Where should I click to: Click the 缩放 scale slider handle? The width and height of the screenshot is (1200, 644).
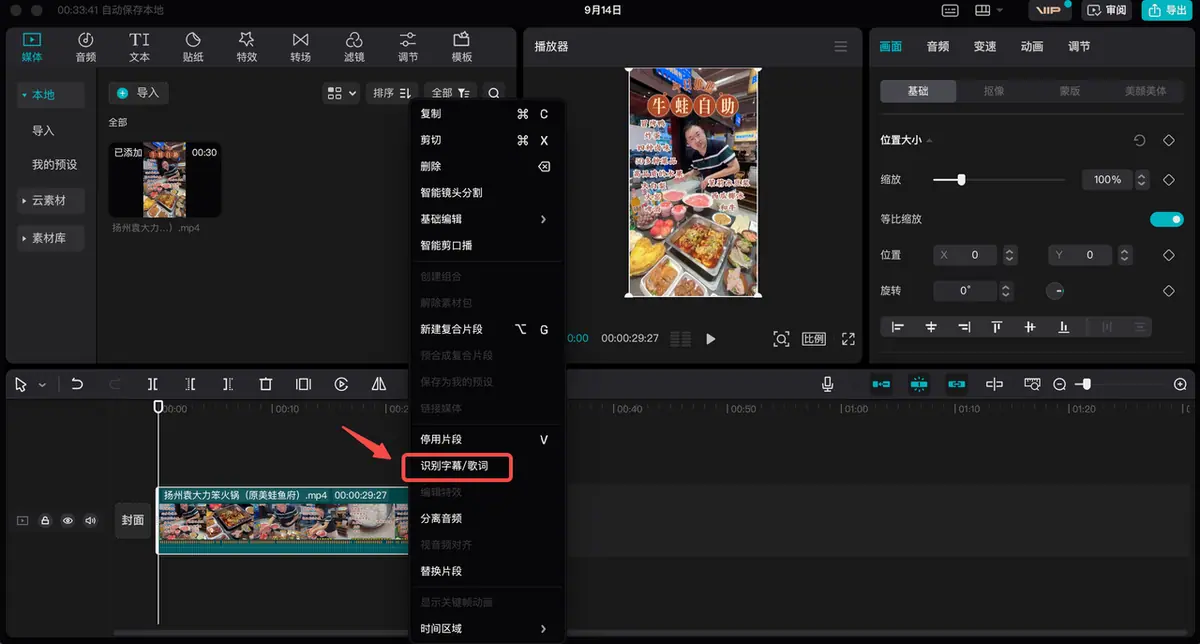pyautogui.click(x=961, y=180)
